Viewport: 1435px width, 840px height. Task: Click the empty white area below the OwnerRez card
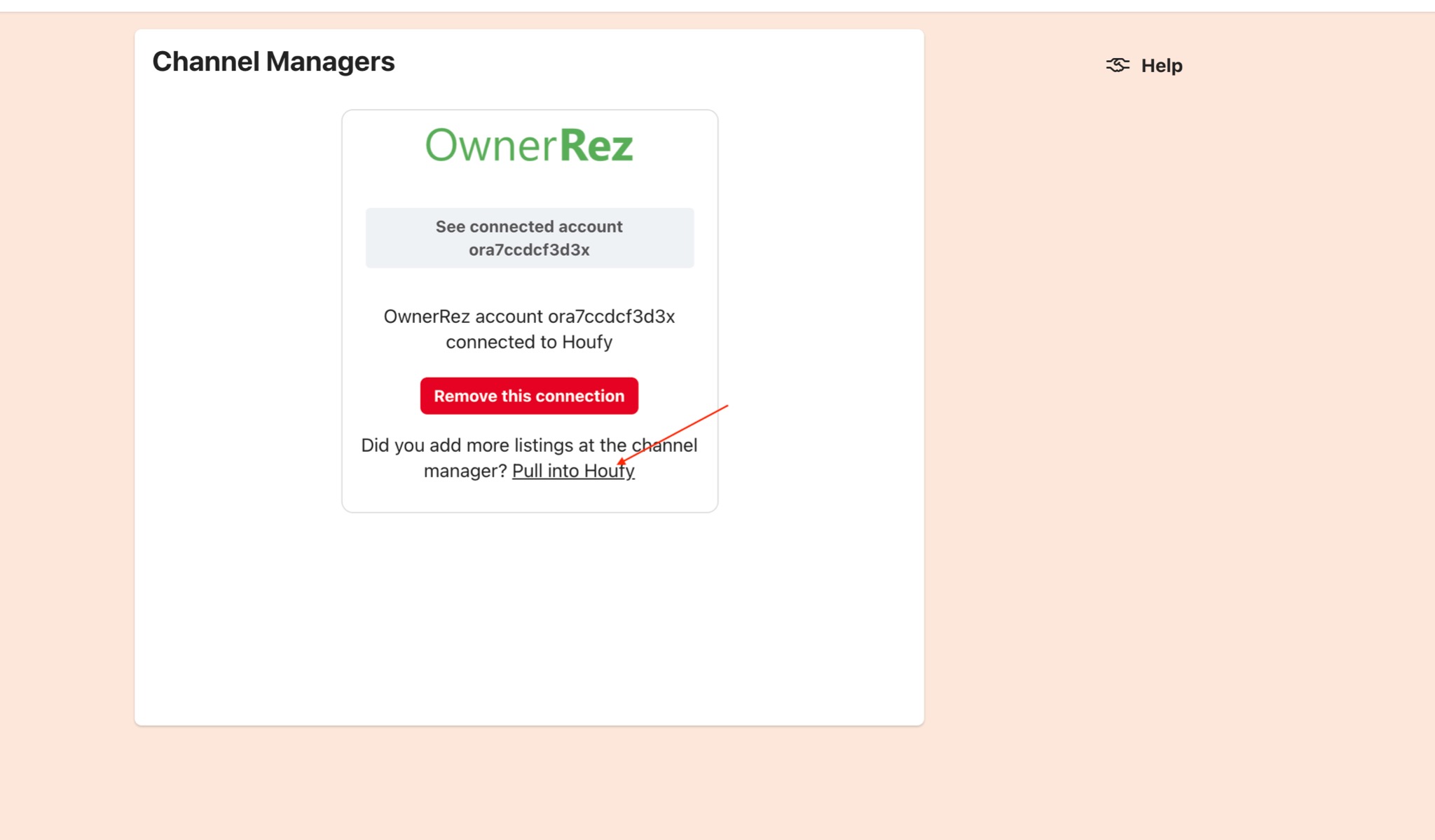click(x=529, y=617)
